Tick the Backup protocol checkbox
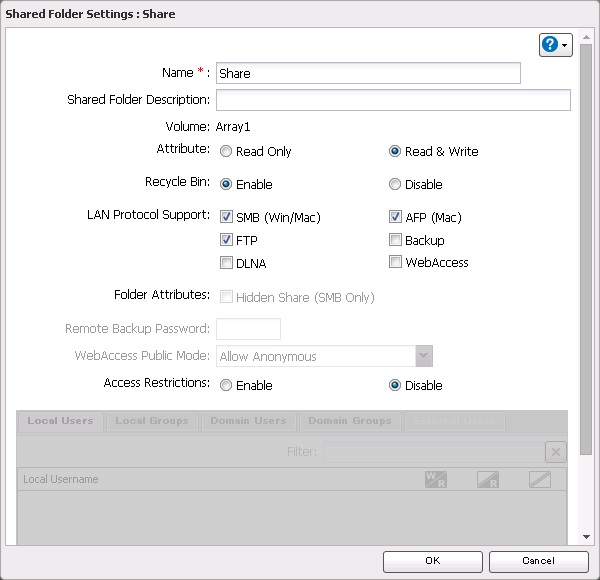The width and height of the screenshot is (600, 580). [395, 240]
